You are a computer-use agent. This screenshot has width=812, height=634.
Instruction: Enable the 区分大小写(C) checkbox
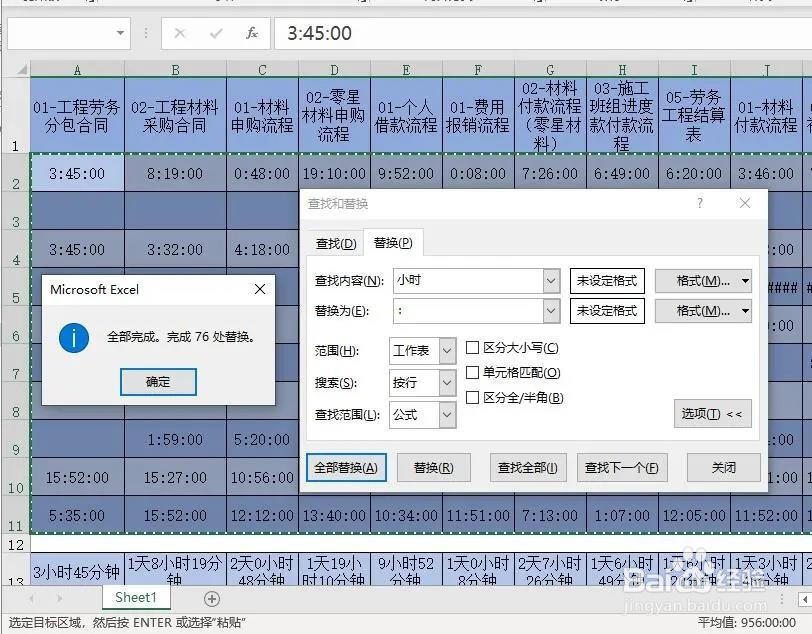[472, 348]
